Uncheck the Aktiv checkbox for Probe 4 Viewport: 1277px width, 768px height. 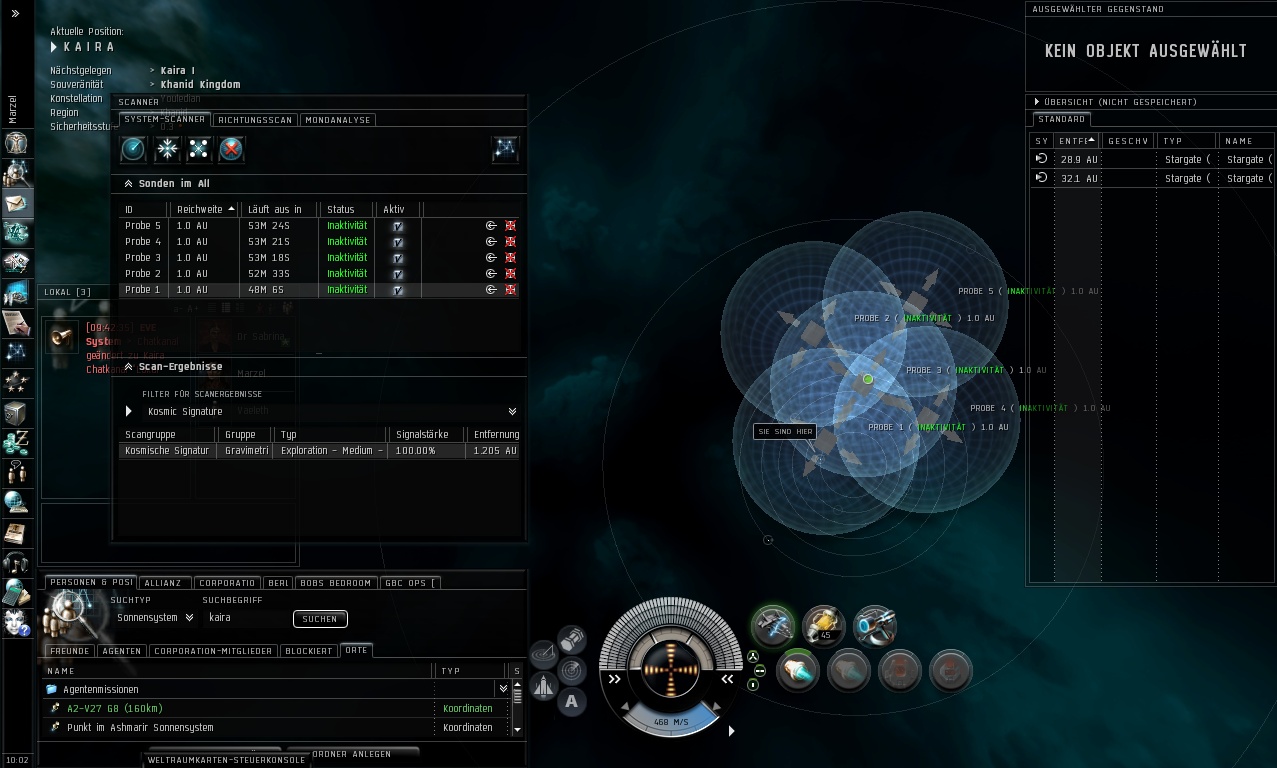pos(398,242)
